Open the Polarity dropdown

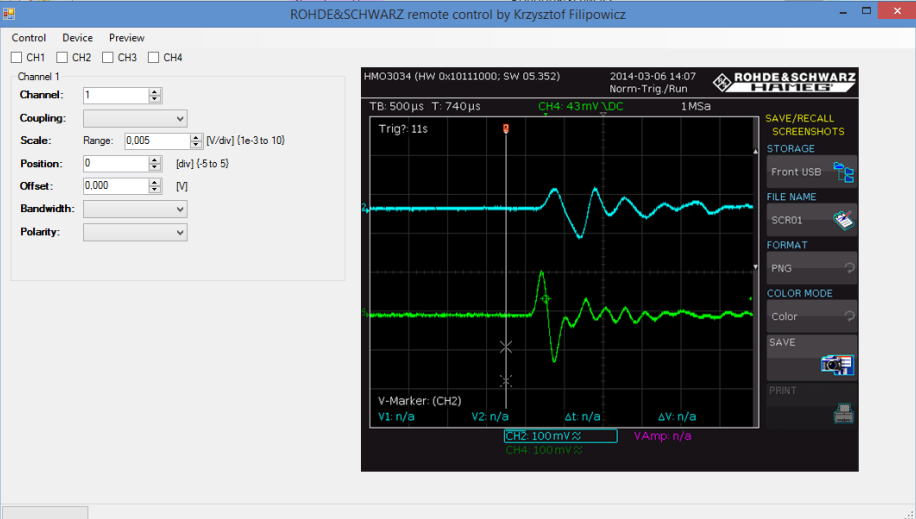click(135, 233)
